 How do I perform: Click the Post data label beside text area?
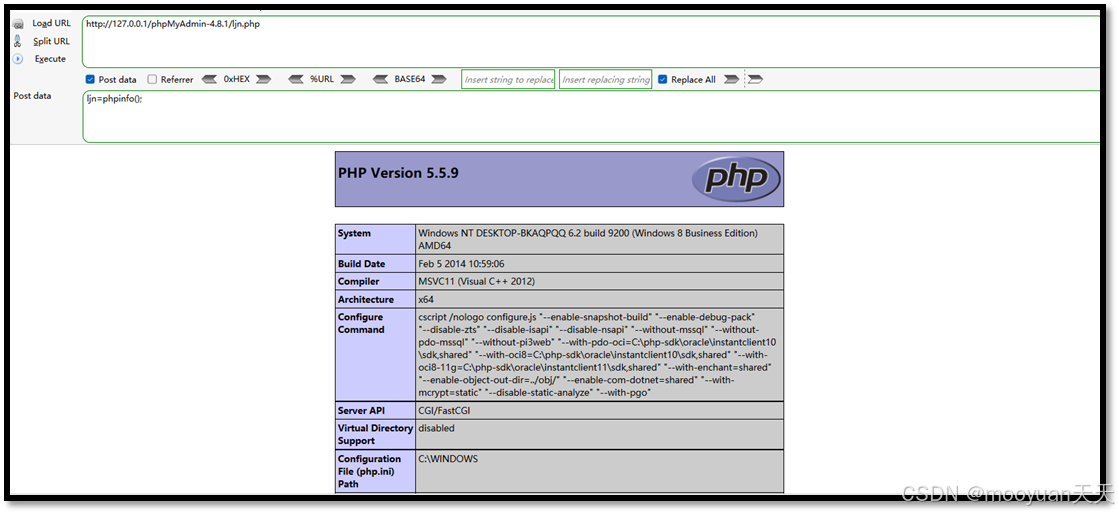click(32, 96)
